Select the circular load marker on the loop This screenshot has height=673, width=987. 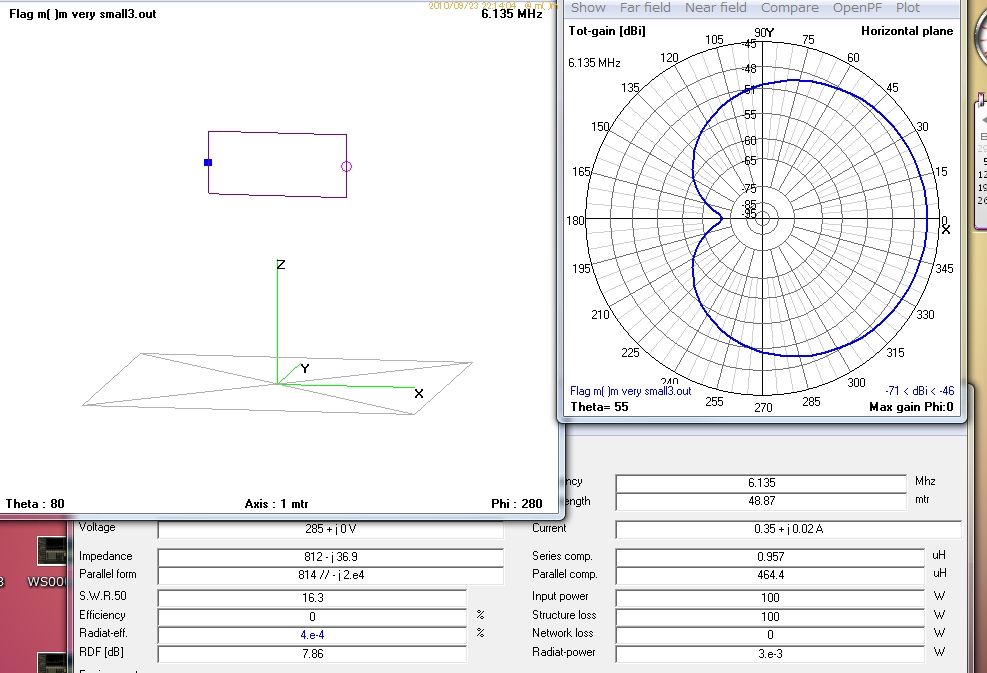[346, 166]
